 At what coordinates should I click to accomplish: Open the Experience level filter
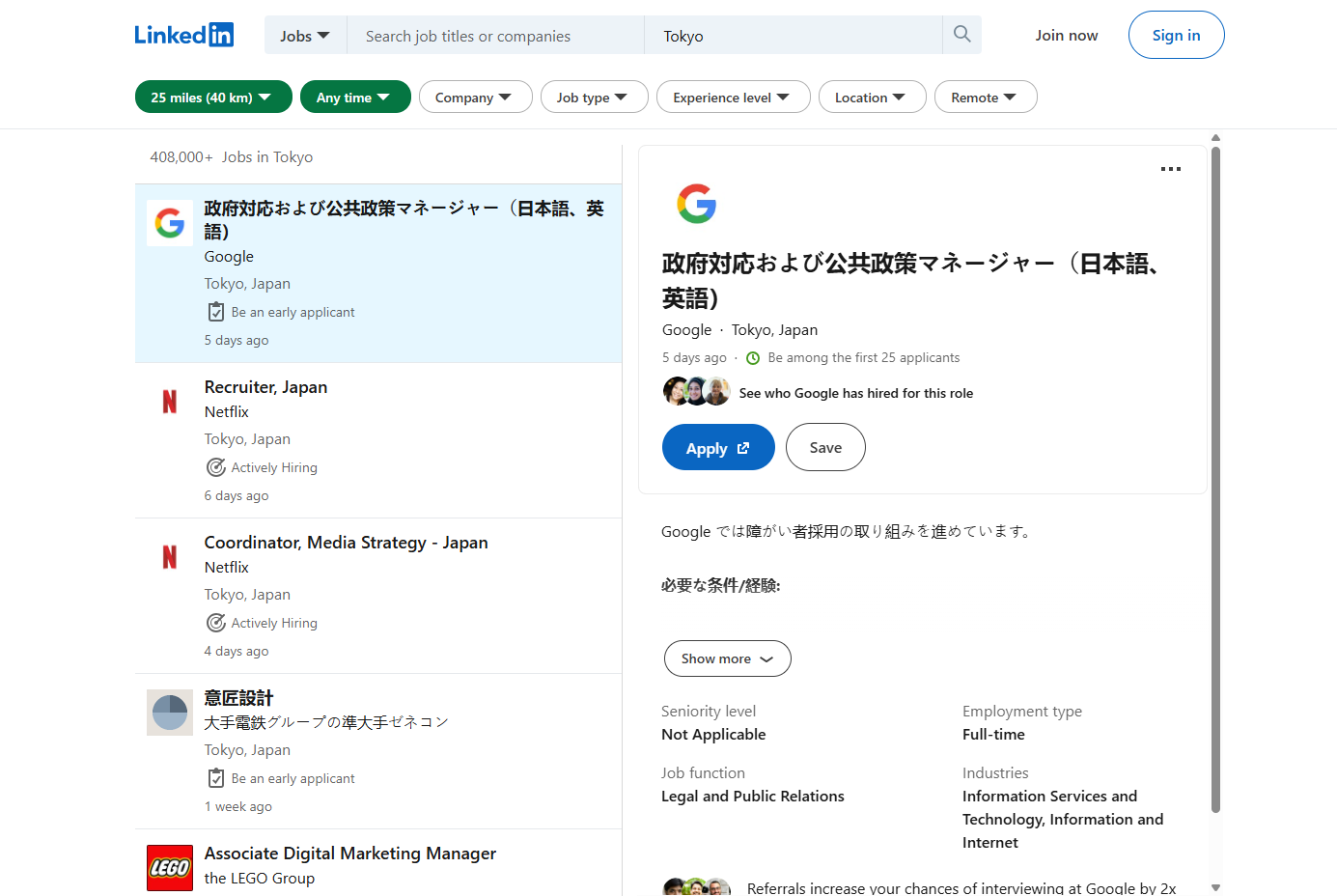click(733, 97)
